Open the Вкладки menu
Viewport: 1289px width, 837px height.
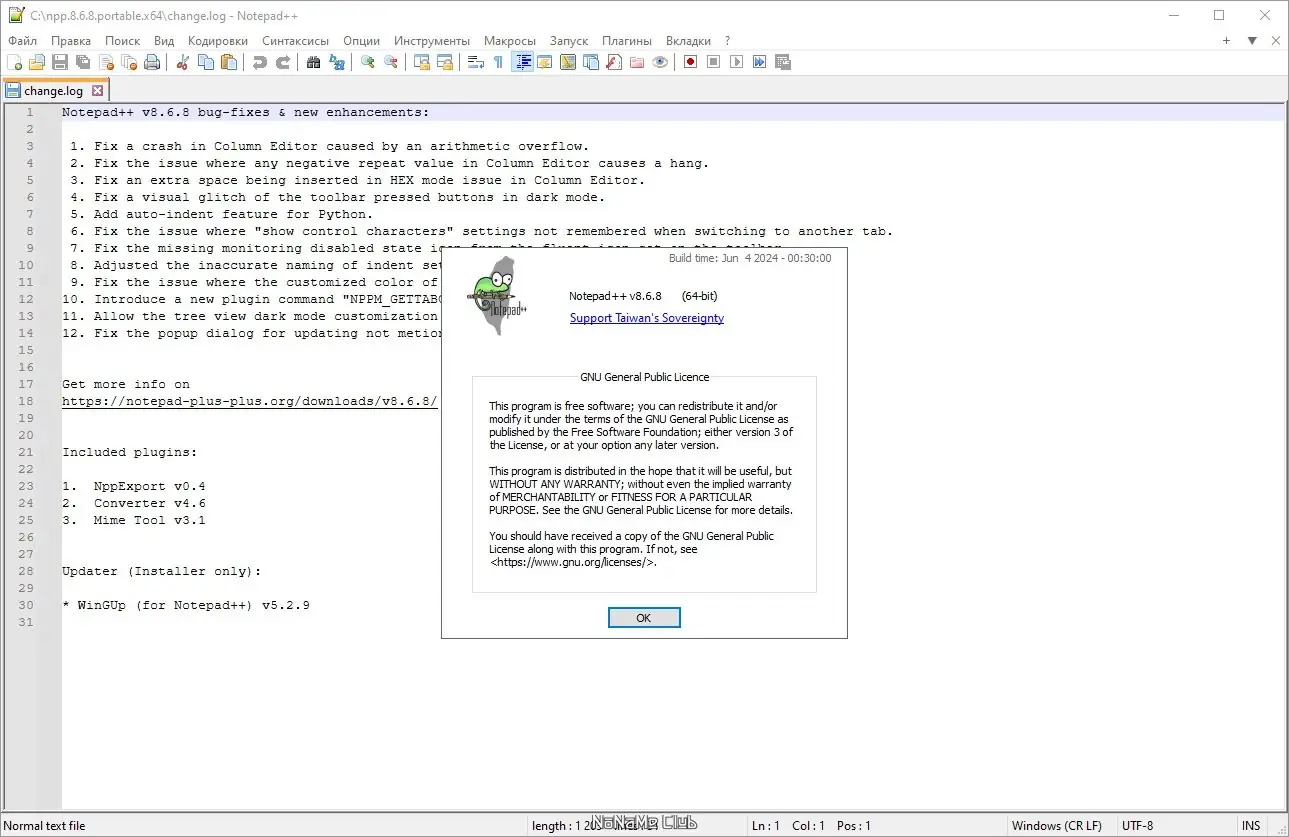(x=689, y=41)
